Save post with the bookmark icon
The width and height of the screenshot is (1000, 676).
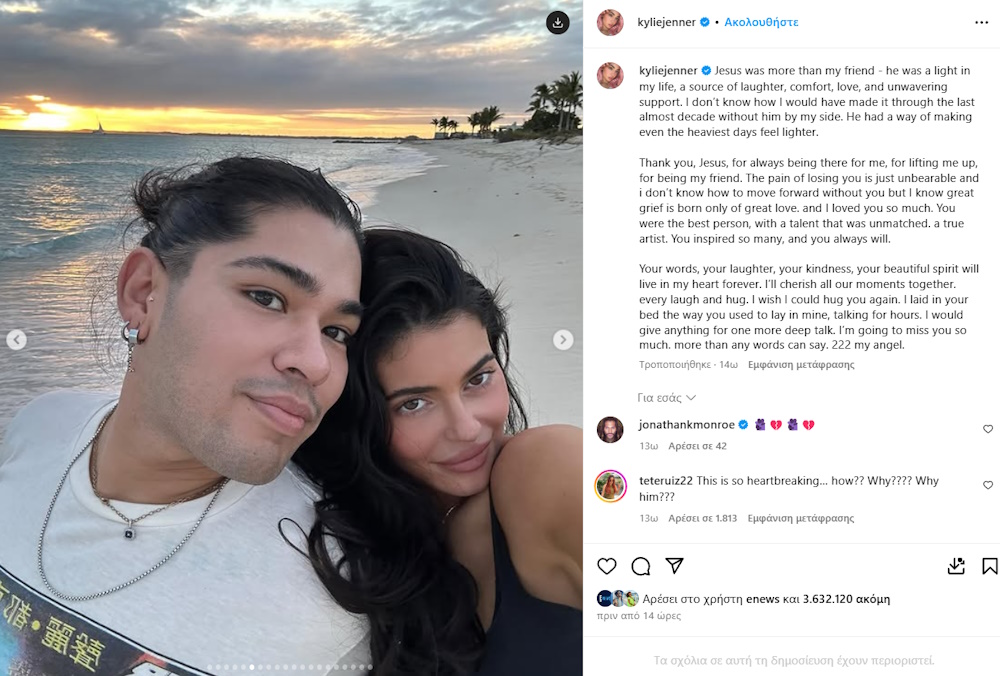pos(989,566)
